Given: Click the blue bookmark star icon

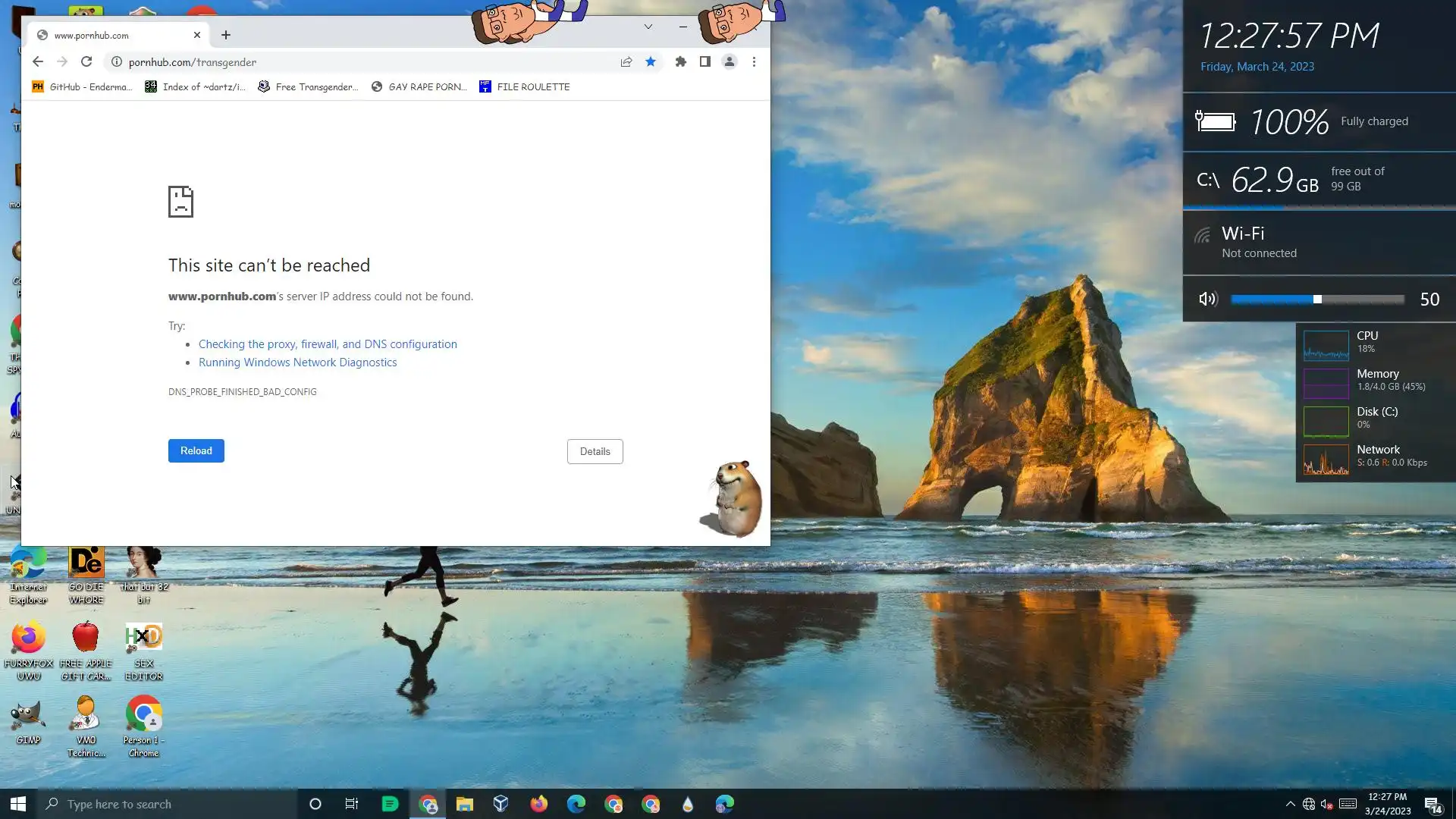Looking at the screenshot, I should click(651, 62).
